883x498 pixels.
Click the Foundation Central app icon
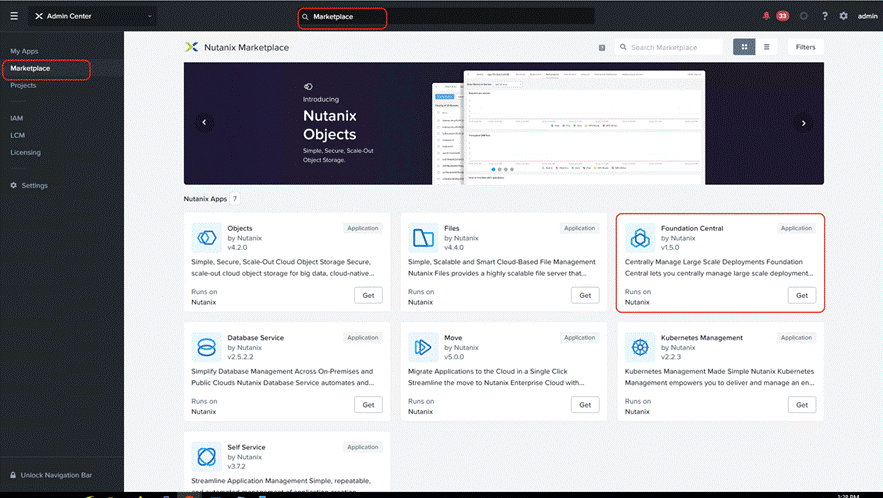[640, 238]
